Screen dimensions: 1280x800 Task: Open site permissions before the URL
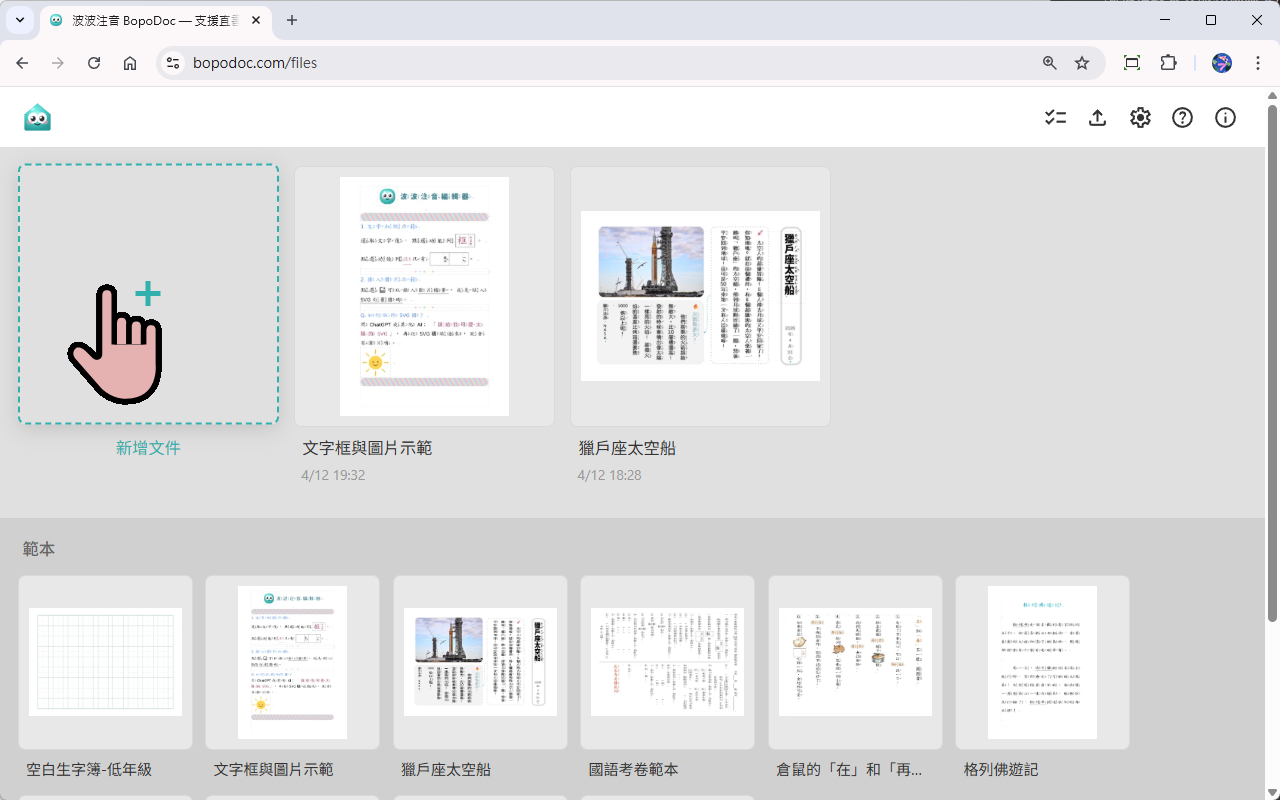pyautogui.click(x=173, y=62)
